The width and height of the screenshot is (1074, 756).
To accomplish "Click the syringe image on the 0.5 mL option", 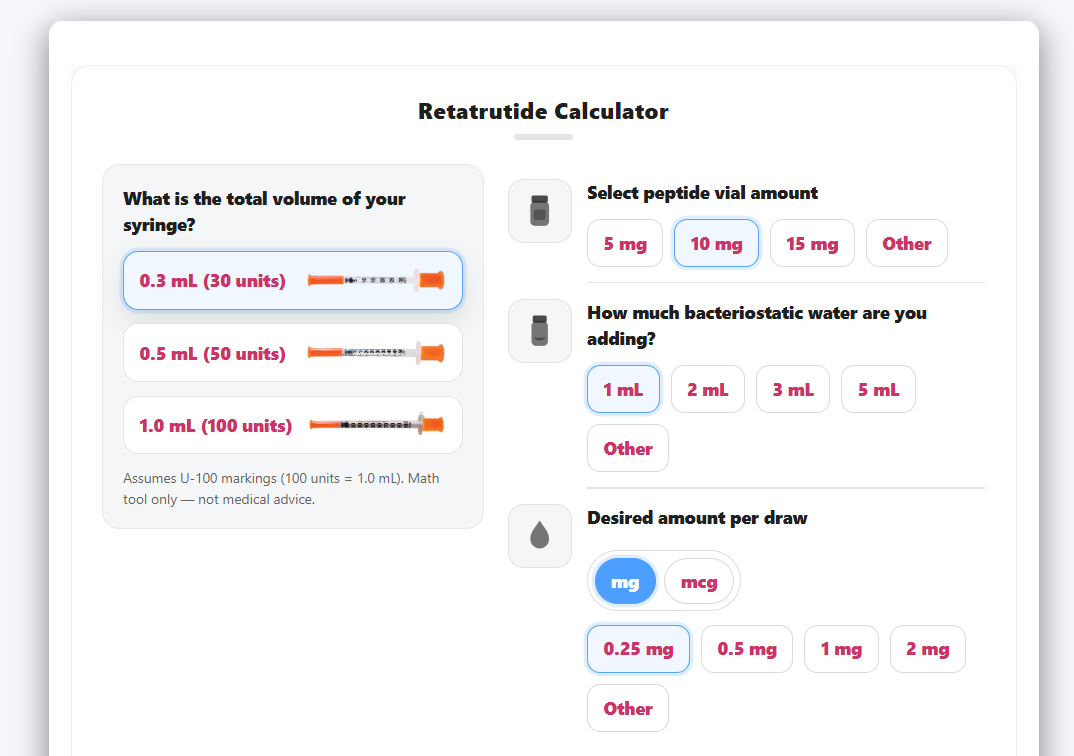I will (379, 352).
